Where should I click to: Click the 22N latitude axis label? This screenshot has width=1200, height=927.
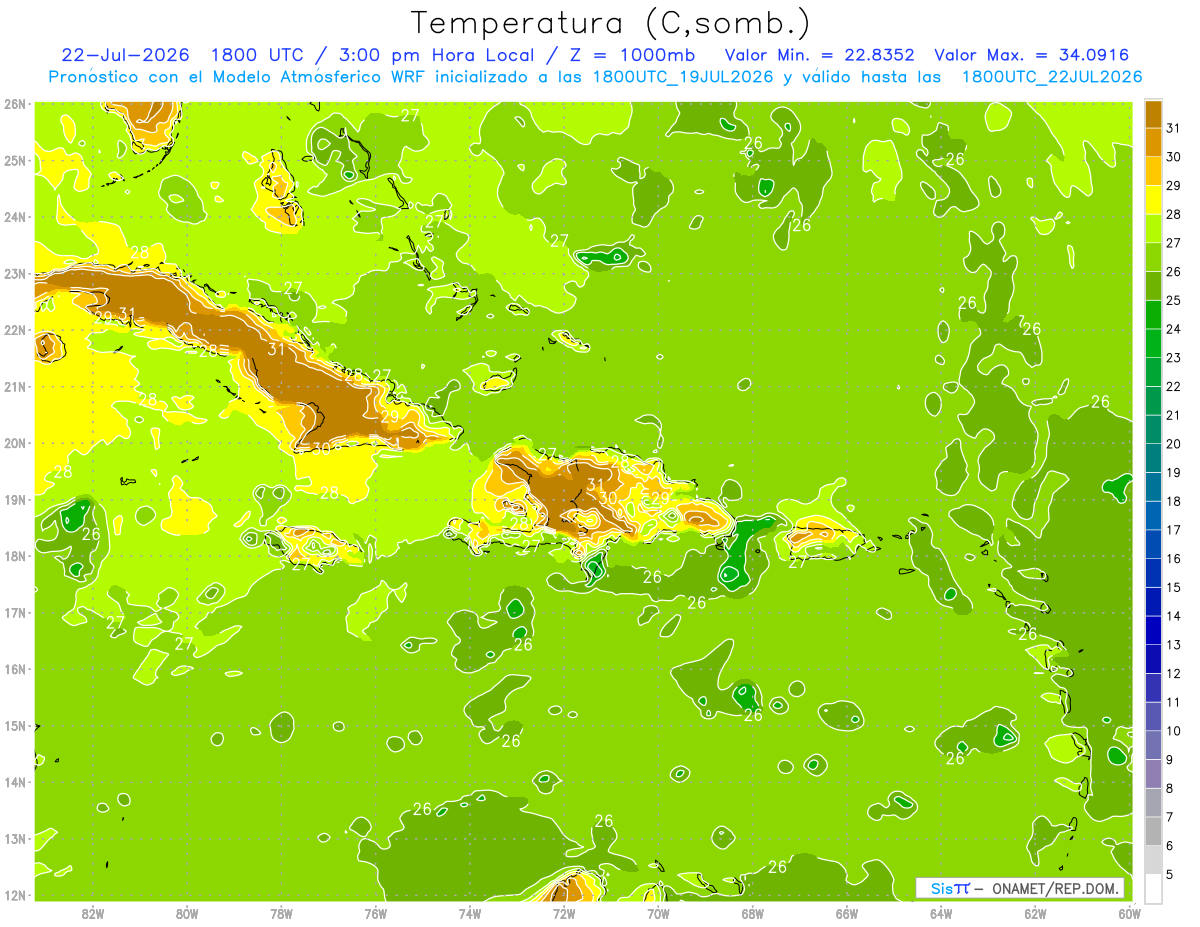tap(14, 330)
